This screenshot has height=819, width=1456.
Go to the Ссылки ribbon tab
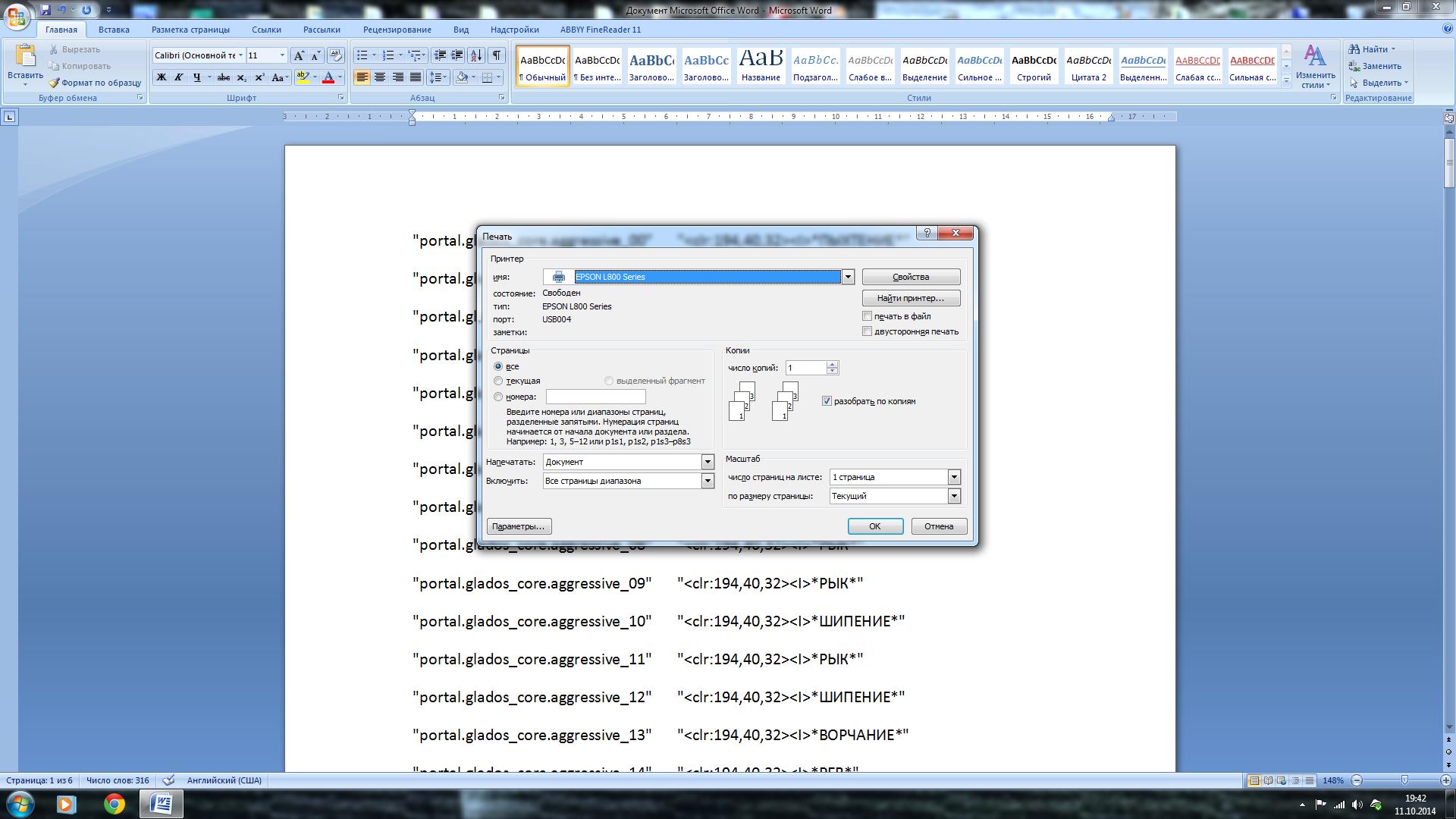point(266,30)
